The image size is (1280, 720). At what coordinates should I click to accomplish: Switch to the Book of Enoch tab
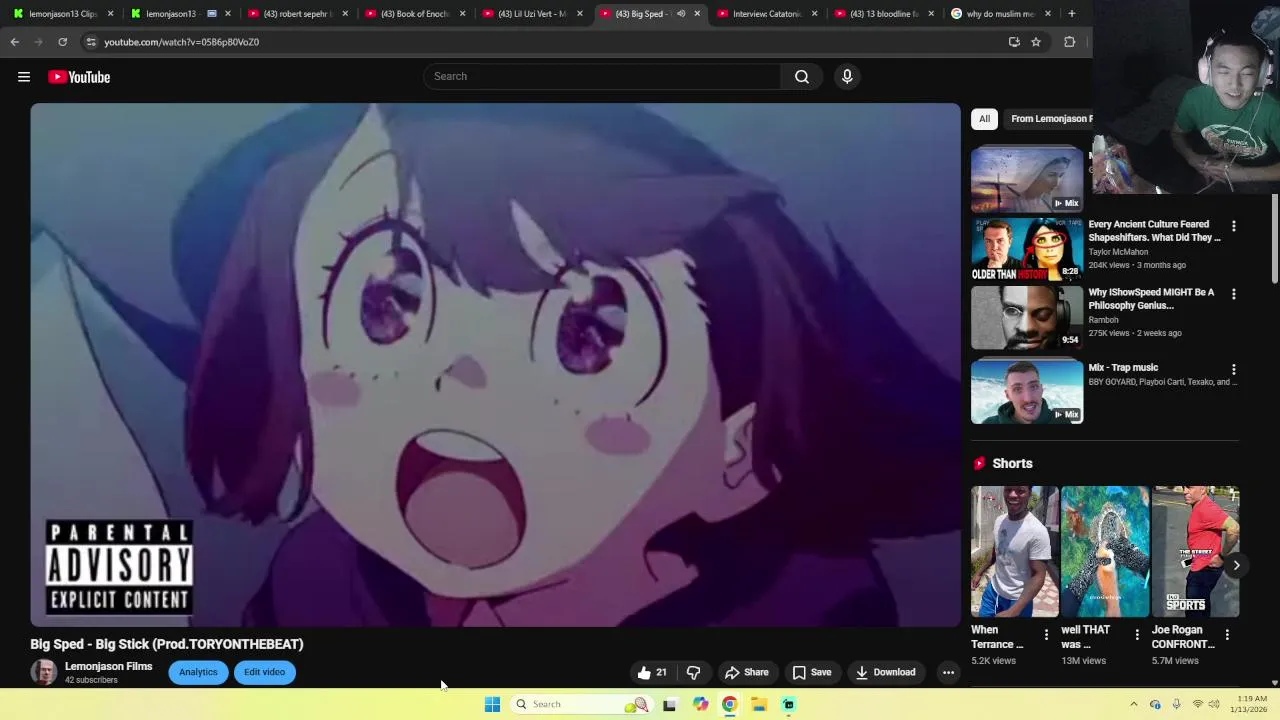(x=414, y=14)
